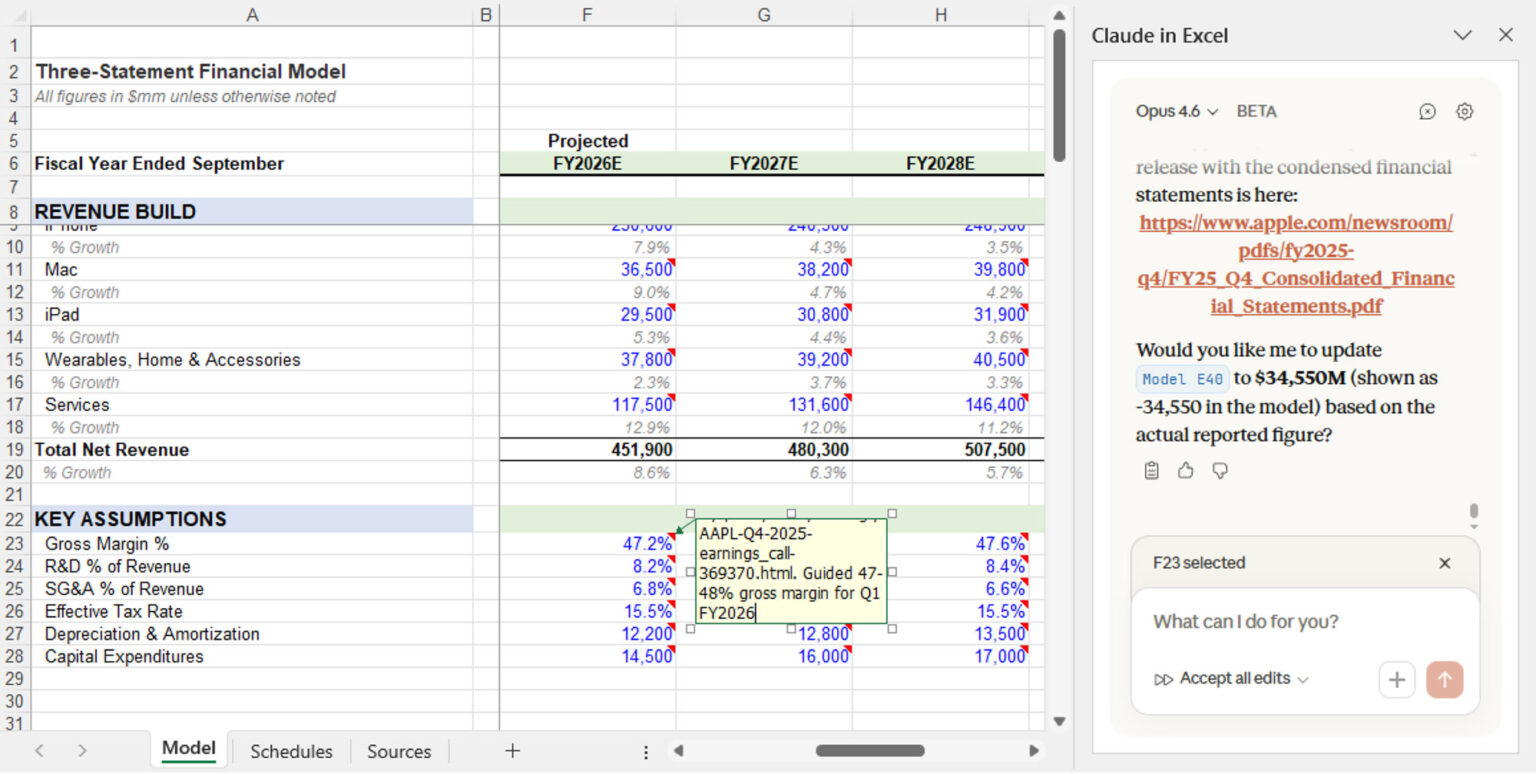Select Services FY2027E value 131,600
1536x774 pixels.
point(764,405)
